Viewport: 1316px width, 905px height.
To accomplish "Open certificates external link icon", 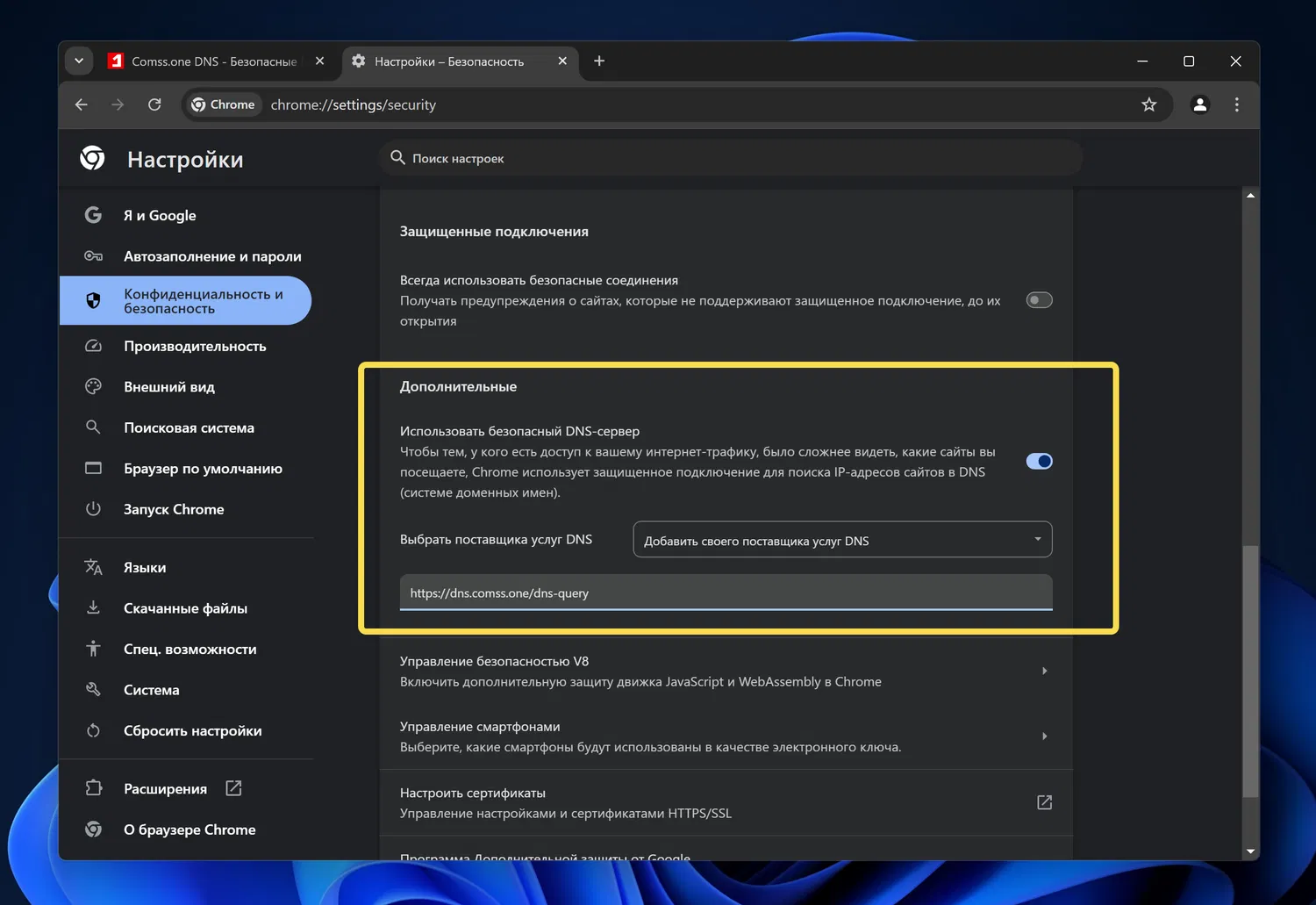I will click(1044, 802).
